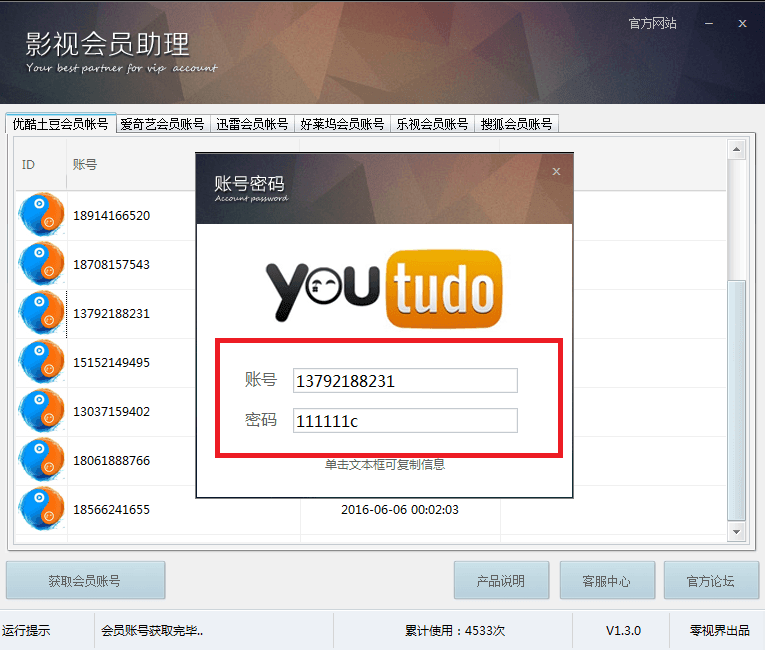Click the avatar icon beside account 18566241655
The height and width of the screenshot is (650, 765).
pyautogui.click(x=41, y=509)
